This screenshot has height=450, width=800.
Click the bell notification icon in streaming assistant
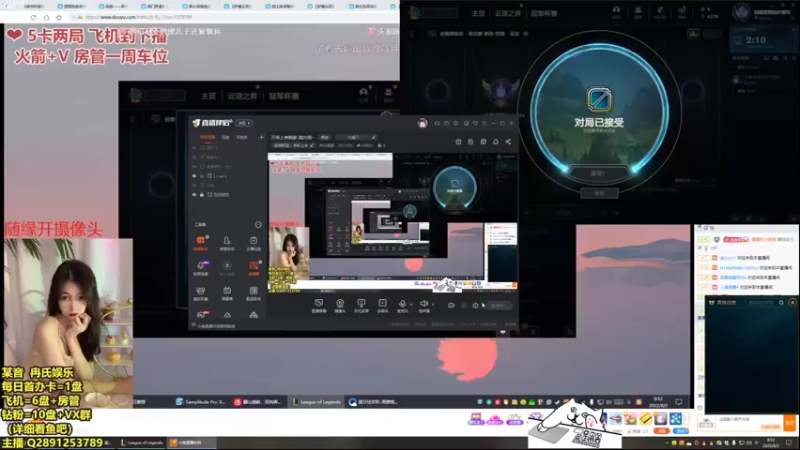tap(495, 141)
